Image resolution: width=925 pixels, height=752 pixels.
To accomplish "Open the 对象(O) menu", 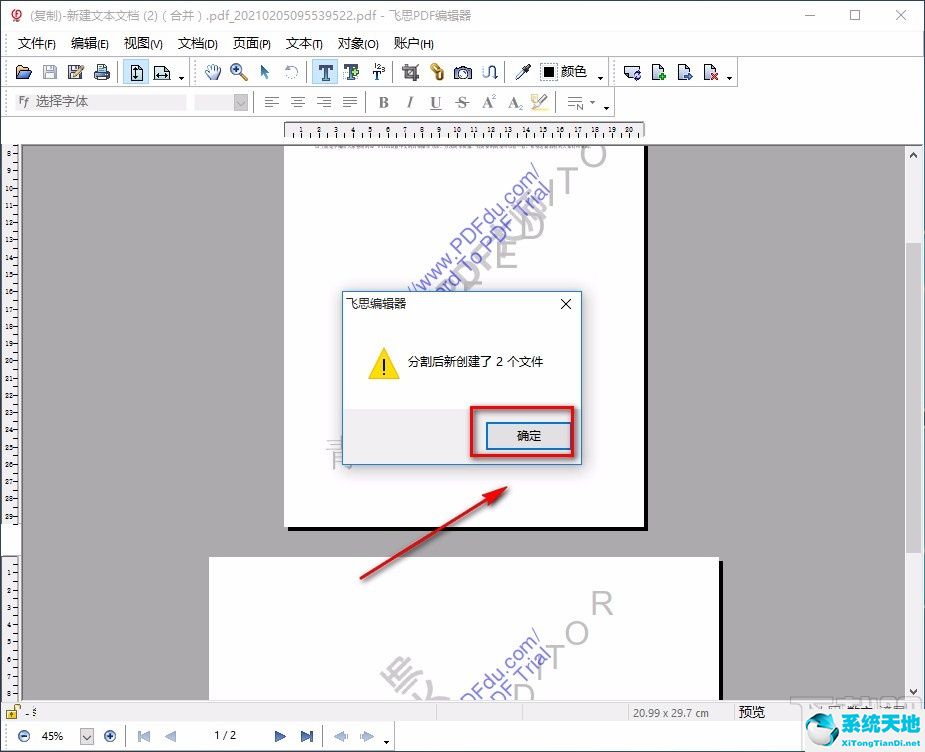I will pos(358,44).
